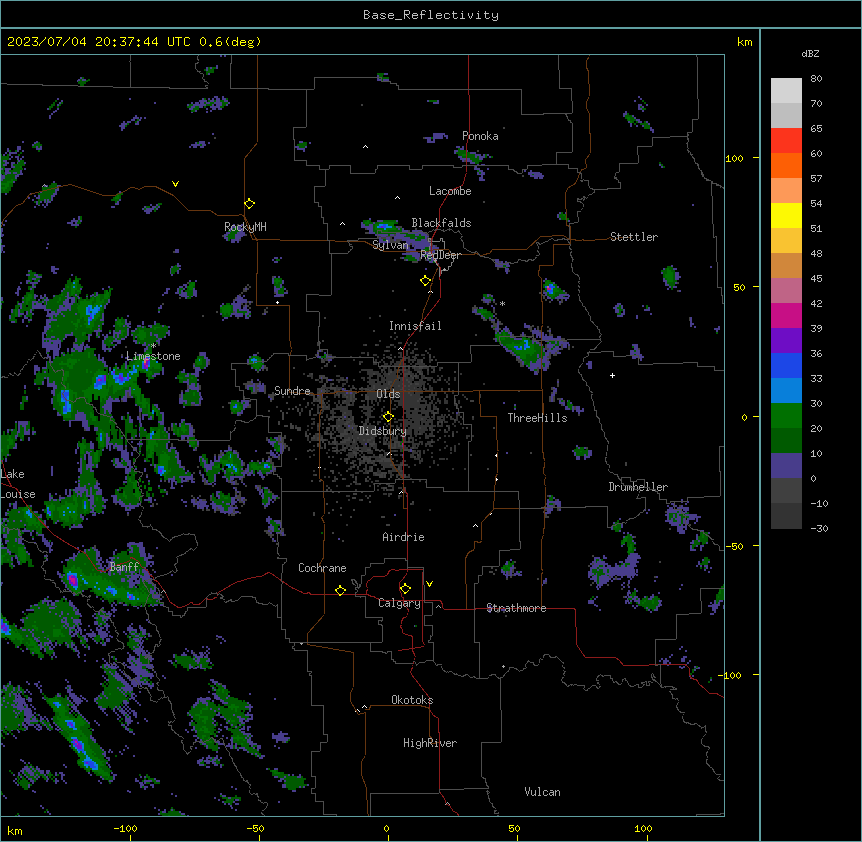This screenshot has height=842, width=862.
Task: Click the yellow diamond marker below Cochrane
Action: [340, 590]
